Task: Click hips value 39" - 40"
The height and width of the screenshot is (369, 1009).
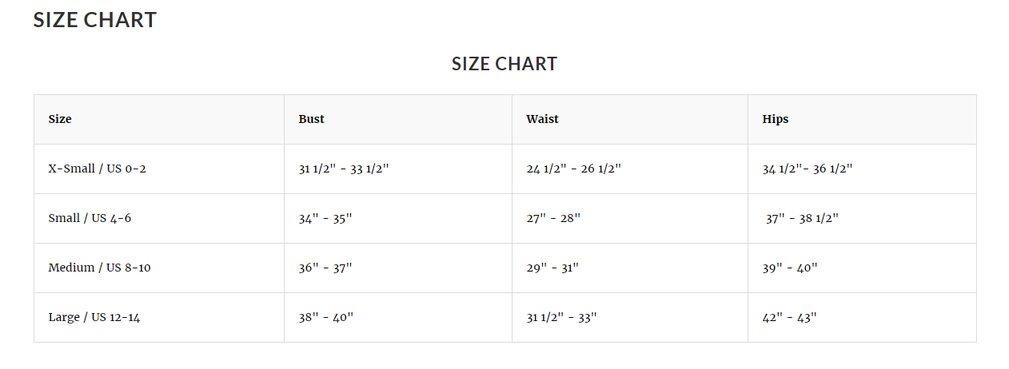Action: (x=790, y=268)
